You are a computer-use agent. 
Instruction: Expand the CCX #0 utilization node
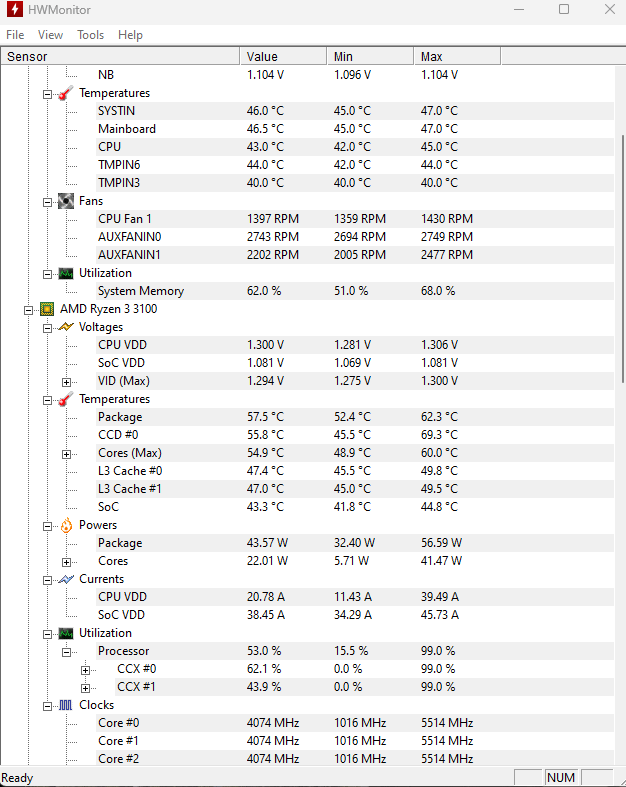coord(85,670)
